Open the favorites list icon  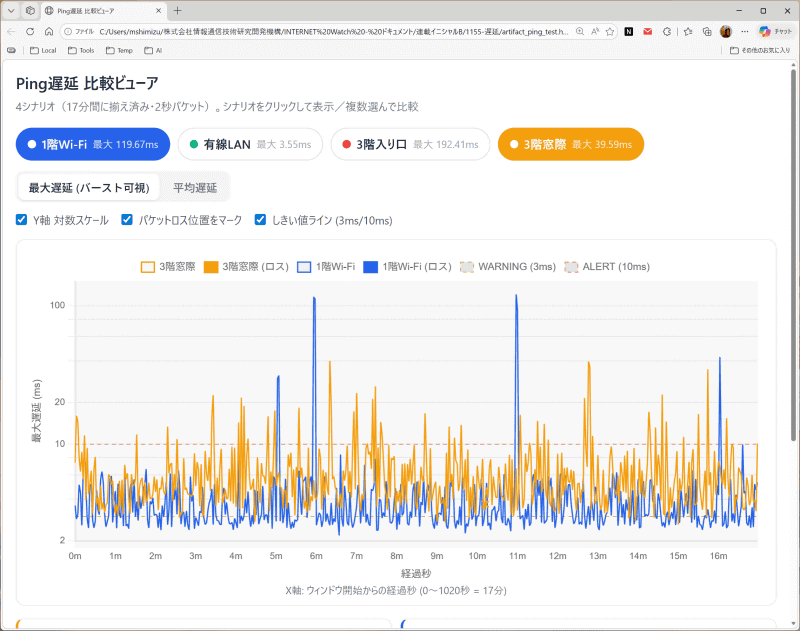click(688, 32)
